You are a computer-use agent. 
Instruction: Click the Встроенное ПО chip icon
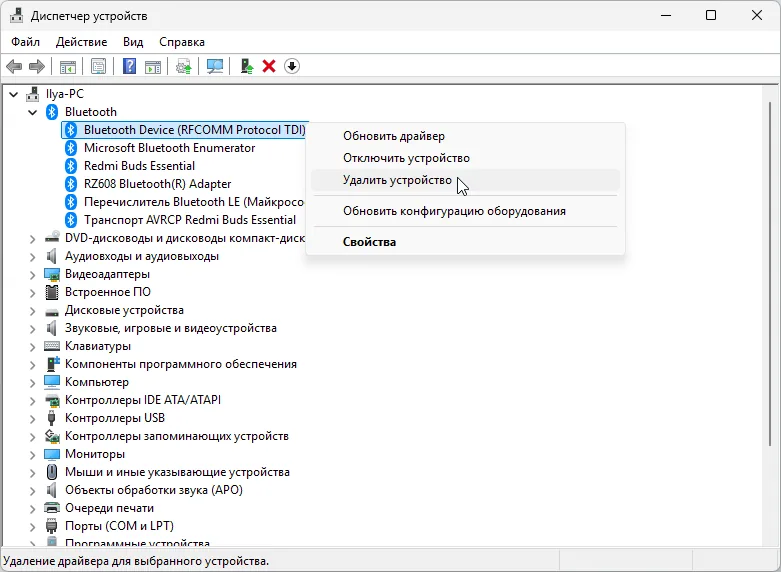click(52, 292)
